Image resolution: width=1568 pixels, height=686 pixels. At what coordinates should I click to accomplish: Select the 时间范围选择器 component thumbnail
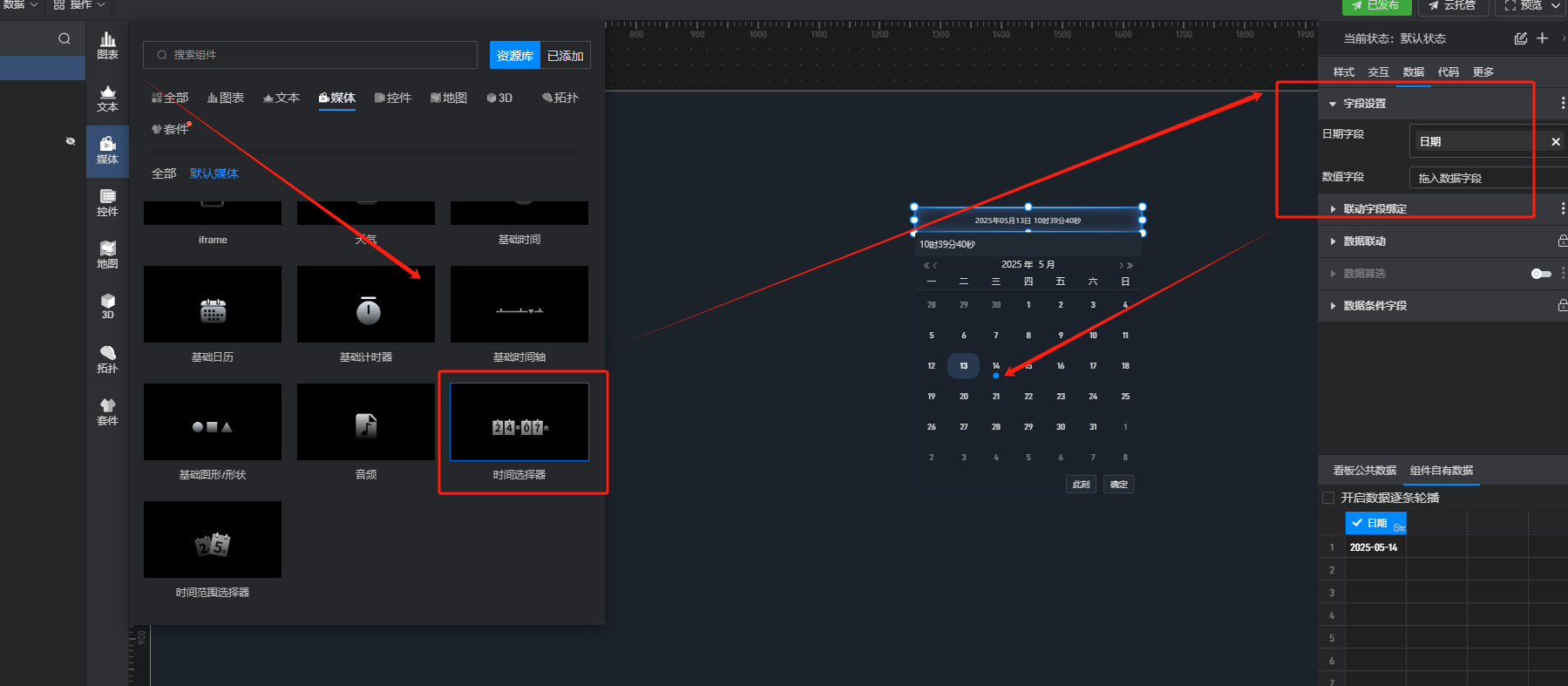pyautogui.click(x=213, y=540)
